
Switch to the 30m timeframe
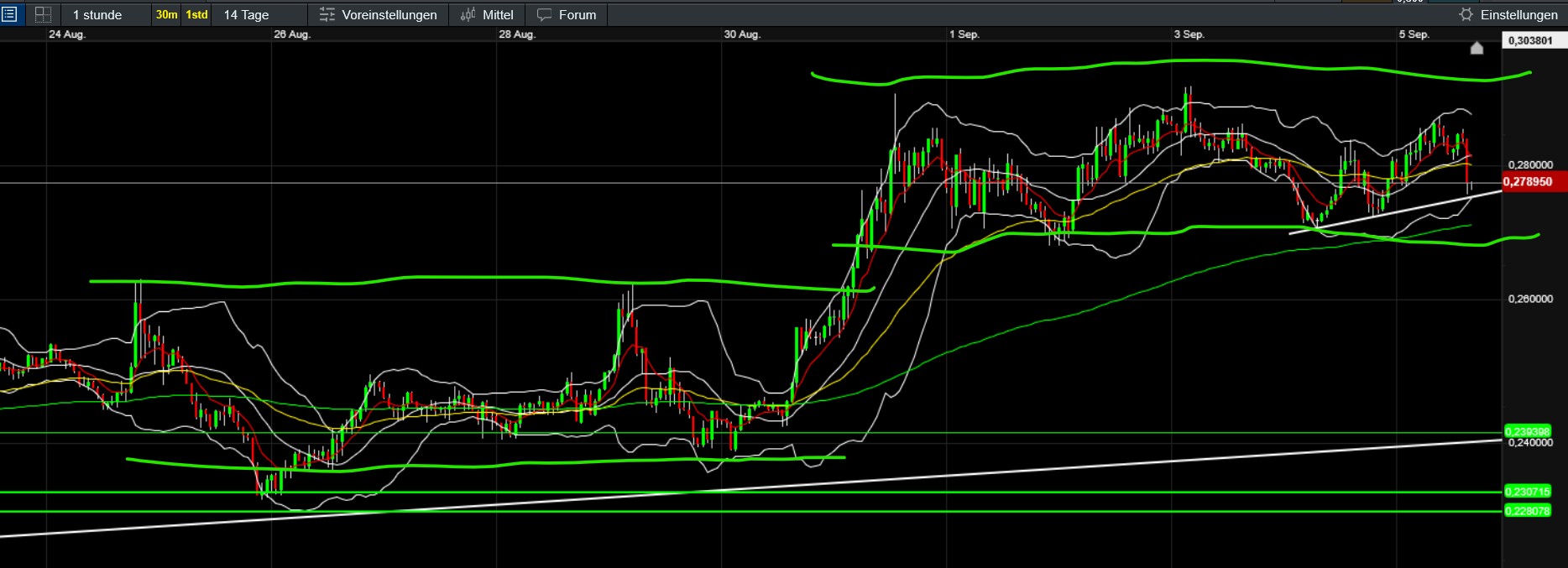click(x=167, y=15)
